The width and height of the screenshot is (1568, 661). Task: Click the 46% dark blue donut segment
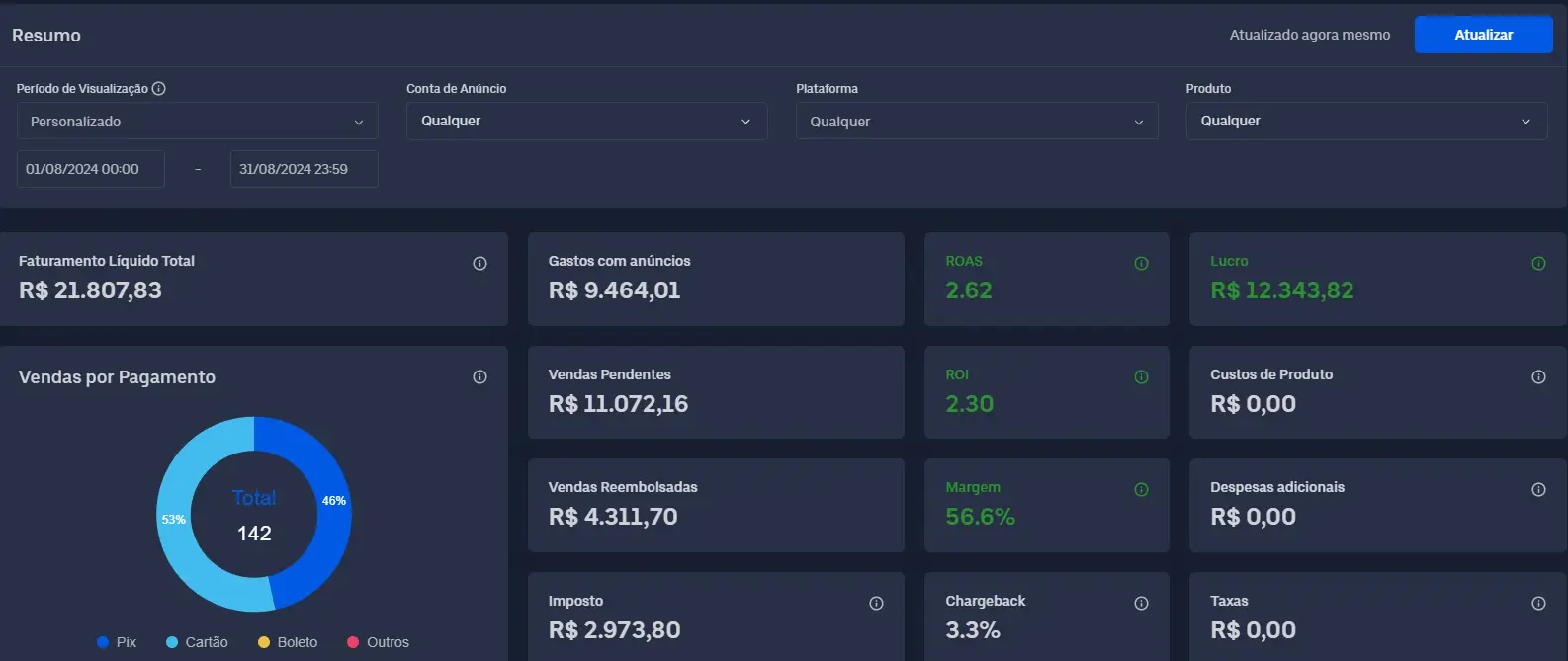(x=332, y=524)
